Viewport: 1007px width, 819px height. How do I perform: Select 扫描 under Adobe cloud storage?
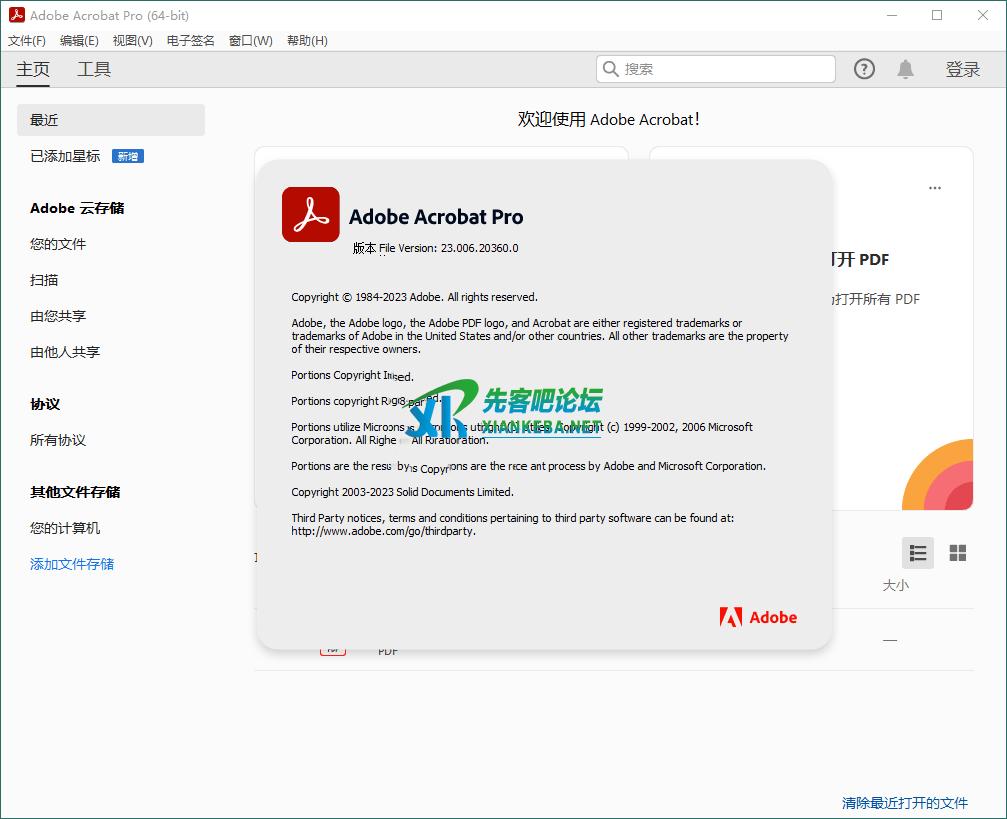coord(44,280)
